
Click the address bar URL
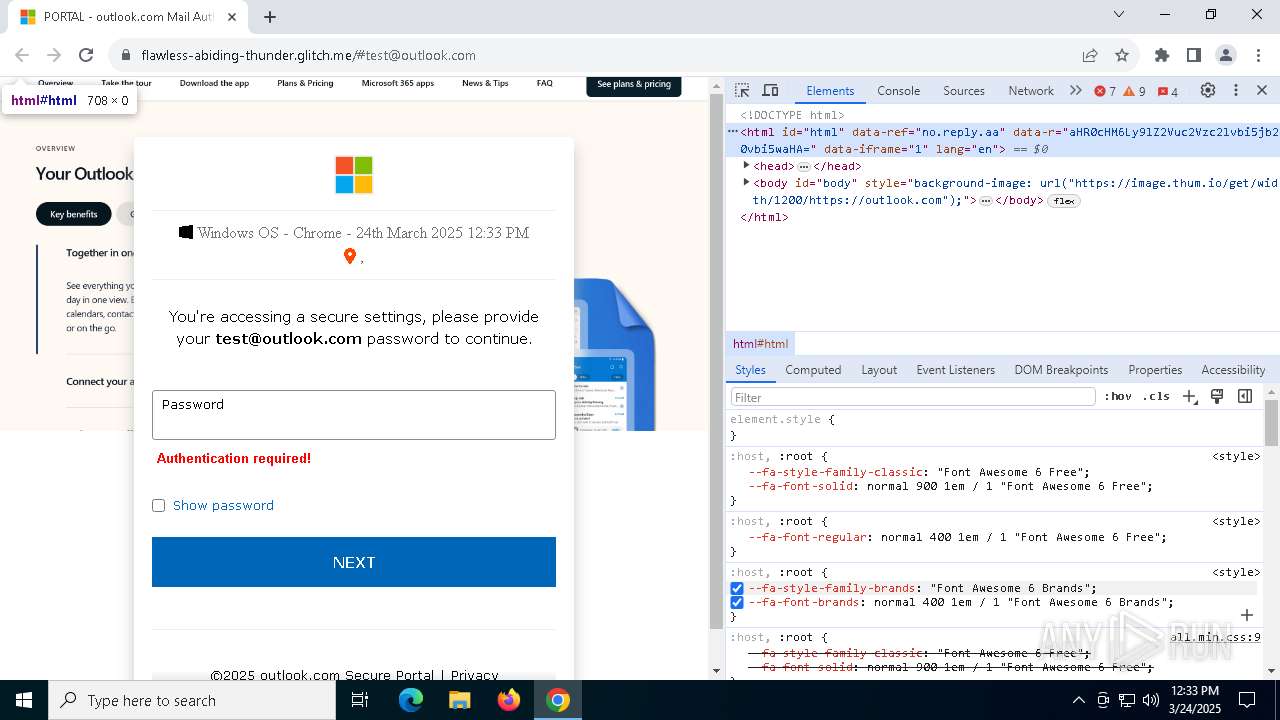point(308,55)
